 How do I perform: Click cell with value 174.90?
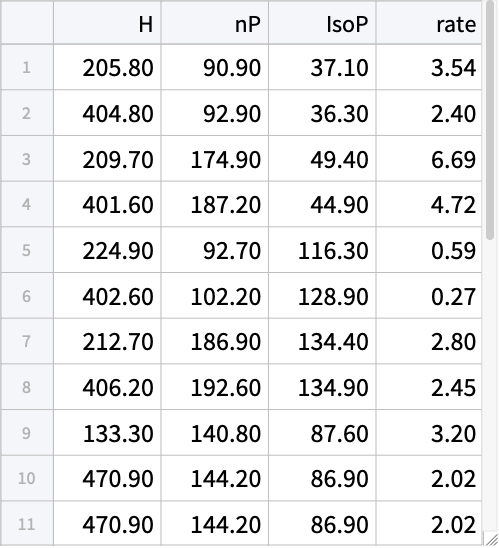(215, 159)
